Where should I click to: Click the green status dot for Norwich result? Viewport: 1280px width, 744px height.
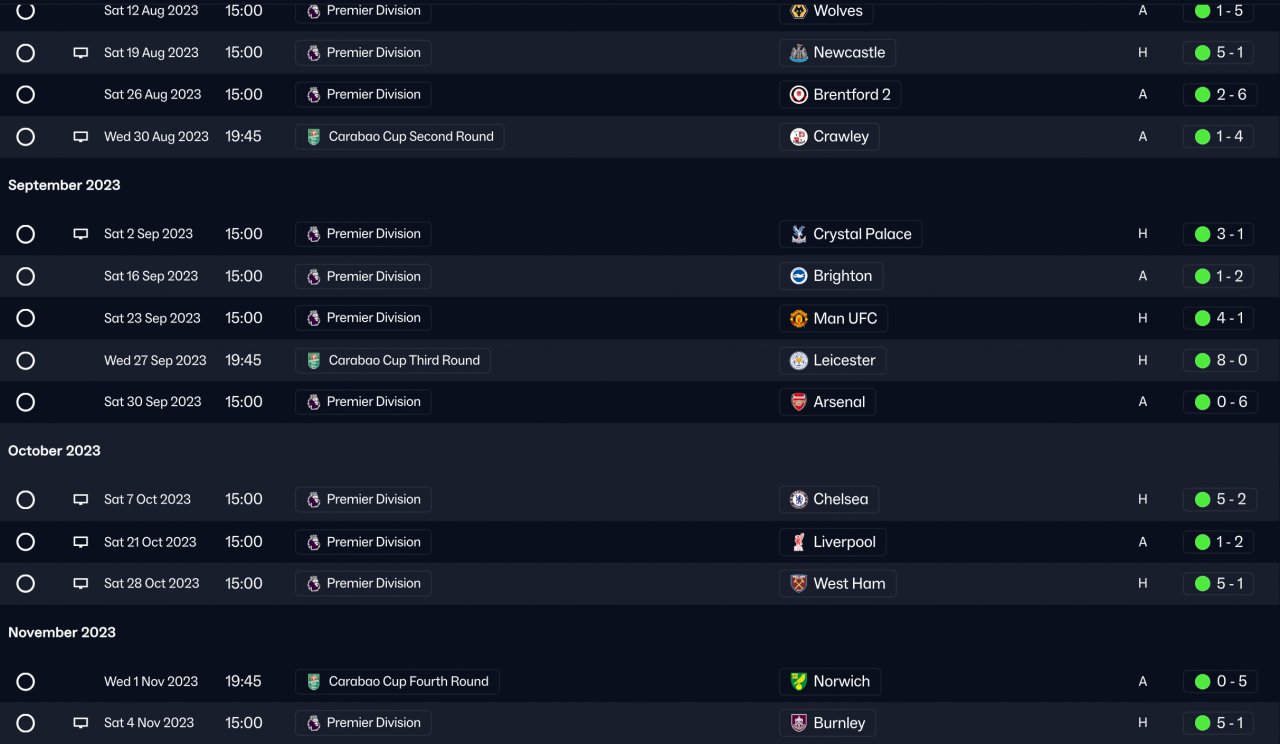coord(1202,682)
